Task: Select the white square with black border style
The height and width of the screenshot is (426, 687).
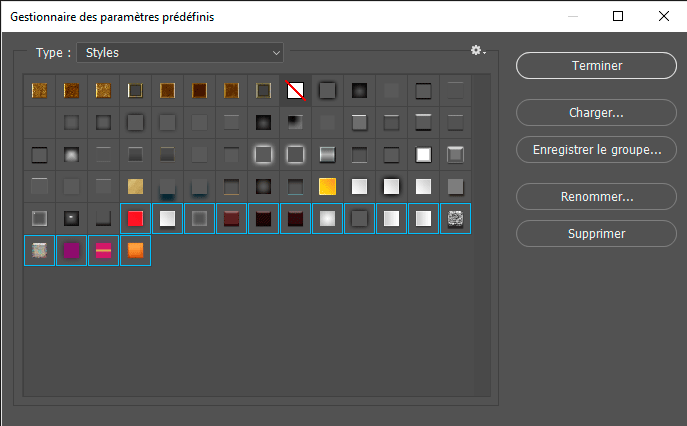Action: [x=423, y=155]
